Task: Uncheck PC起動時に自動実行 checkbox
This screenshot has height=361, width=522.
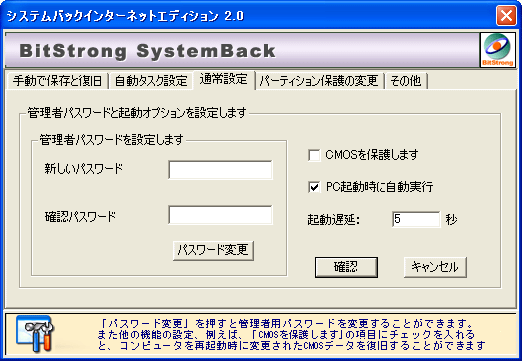Action: point(314,187)
